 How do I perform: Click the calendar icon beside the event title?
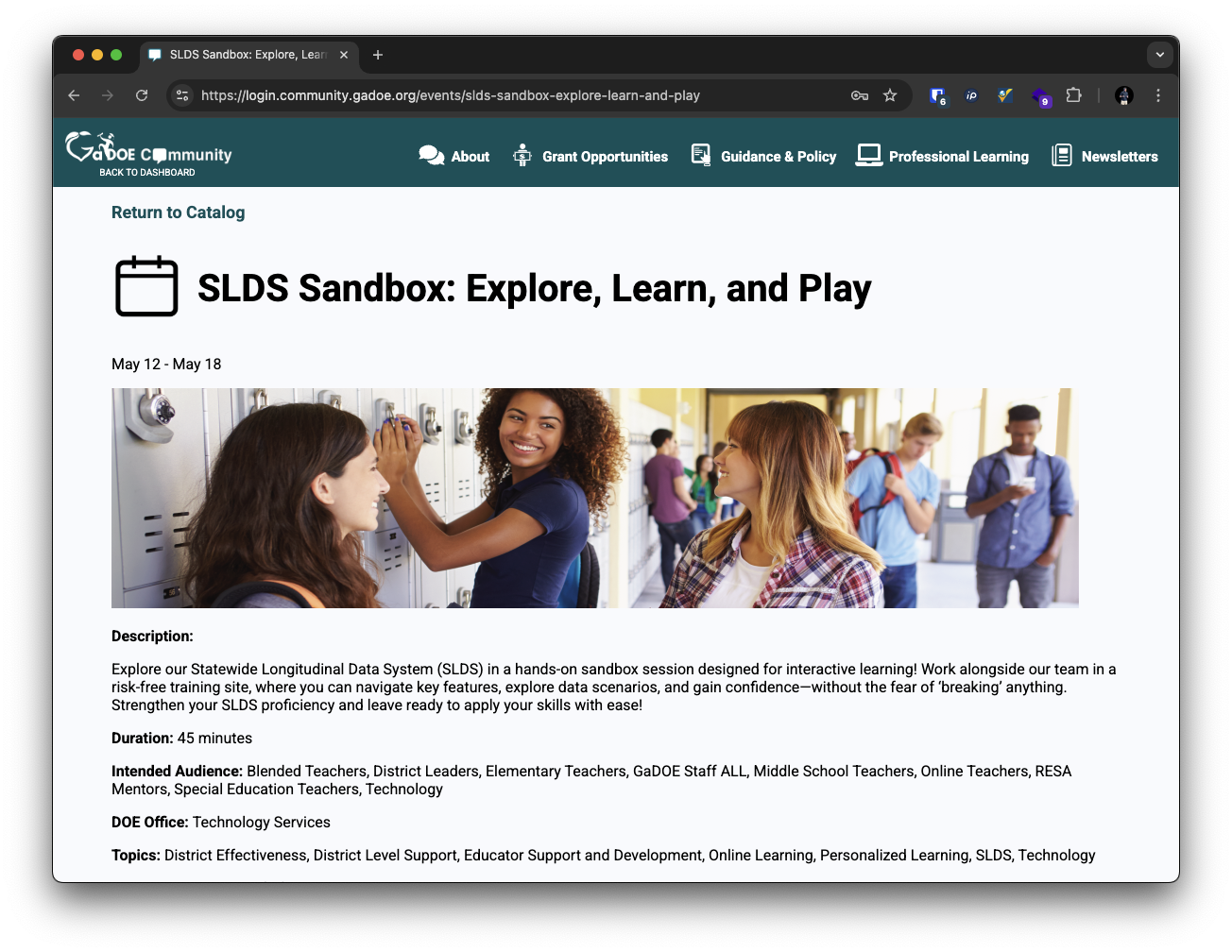click(x=146, y=286)
